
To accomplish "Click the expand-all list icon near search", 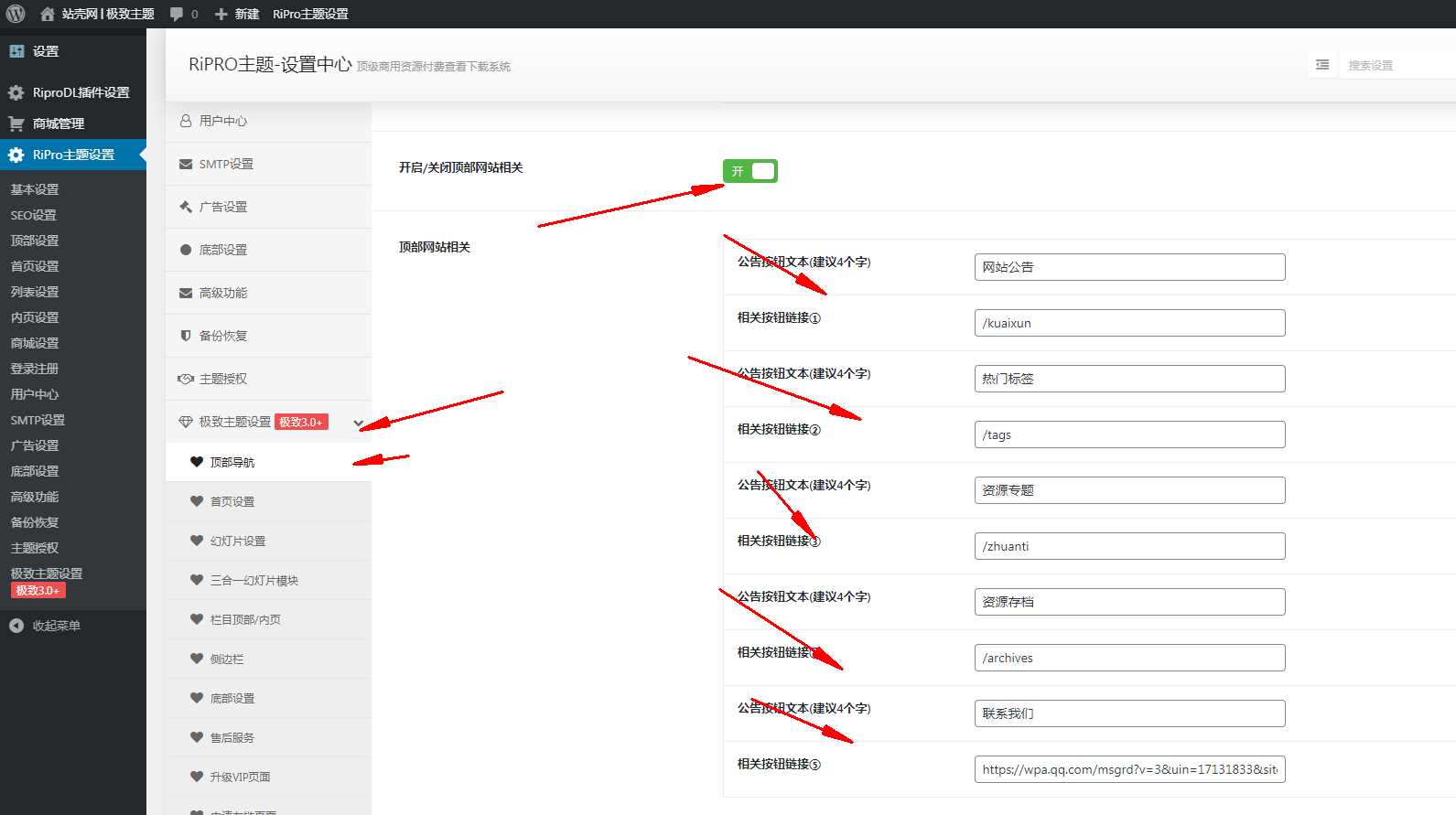I will [1321, 65].
